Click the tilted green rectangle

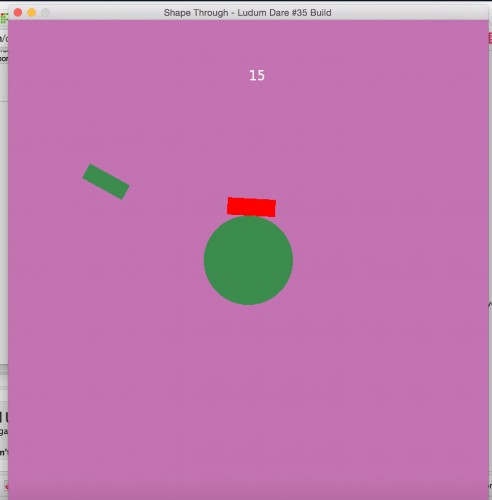tap(106, 182)
